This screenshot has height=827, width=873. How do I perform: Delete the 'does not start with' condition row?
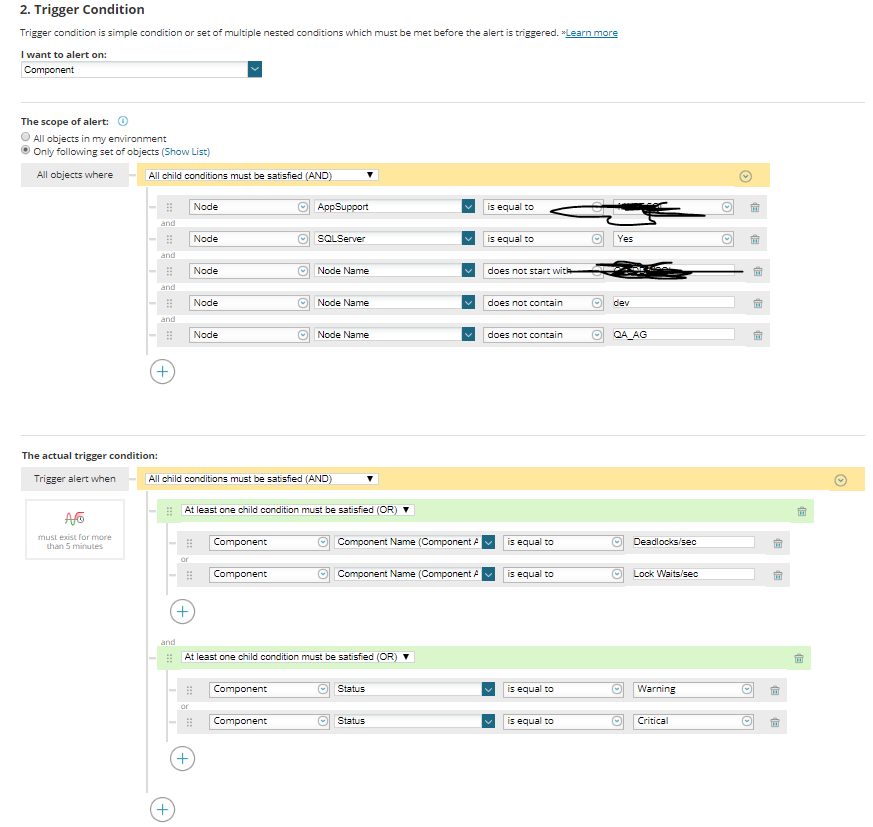pos(757,271)
